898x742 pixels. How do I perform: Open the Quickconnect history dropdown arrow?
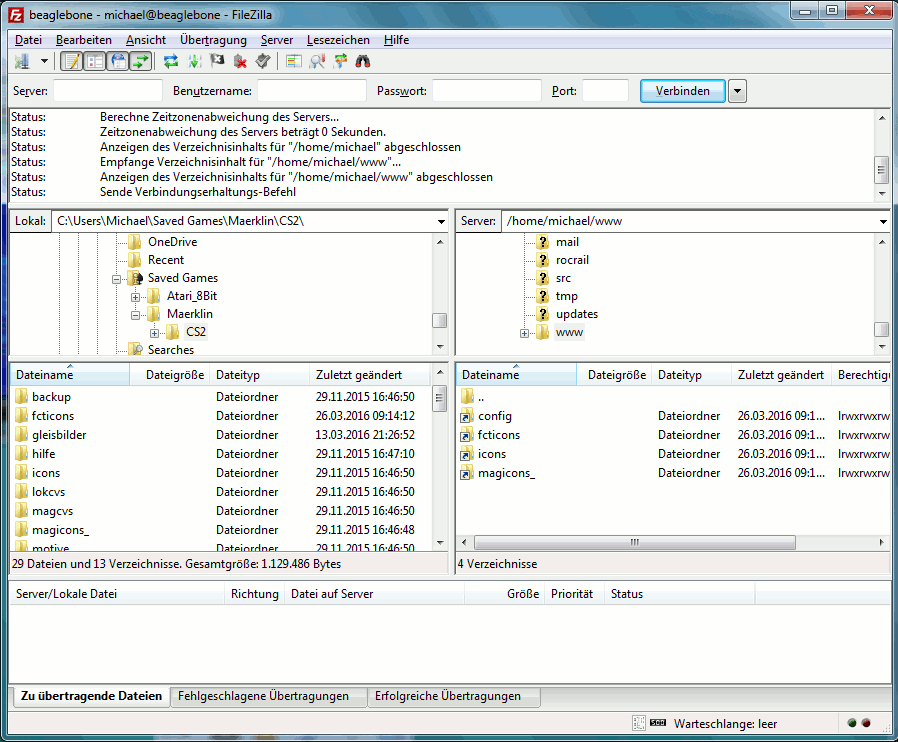737,91
